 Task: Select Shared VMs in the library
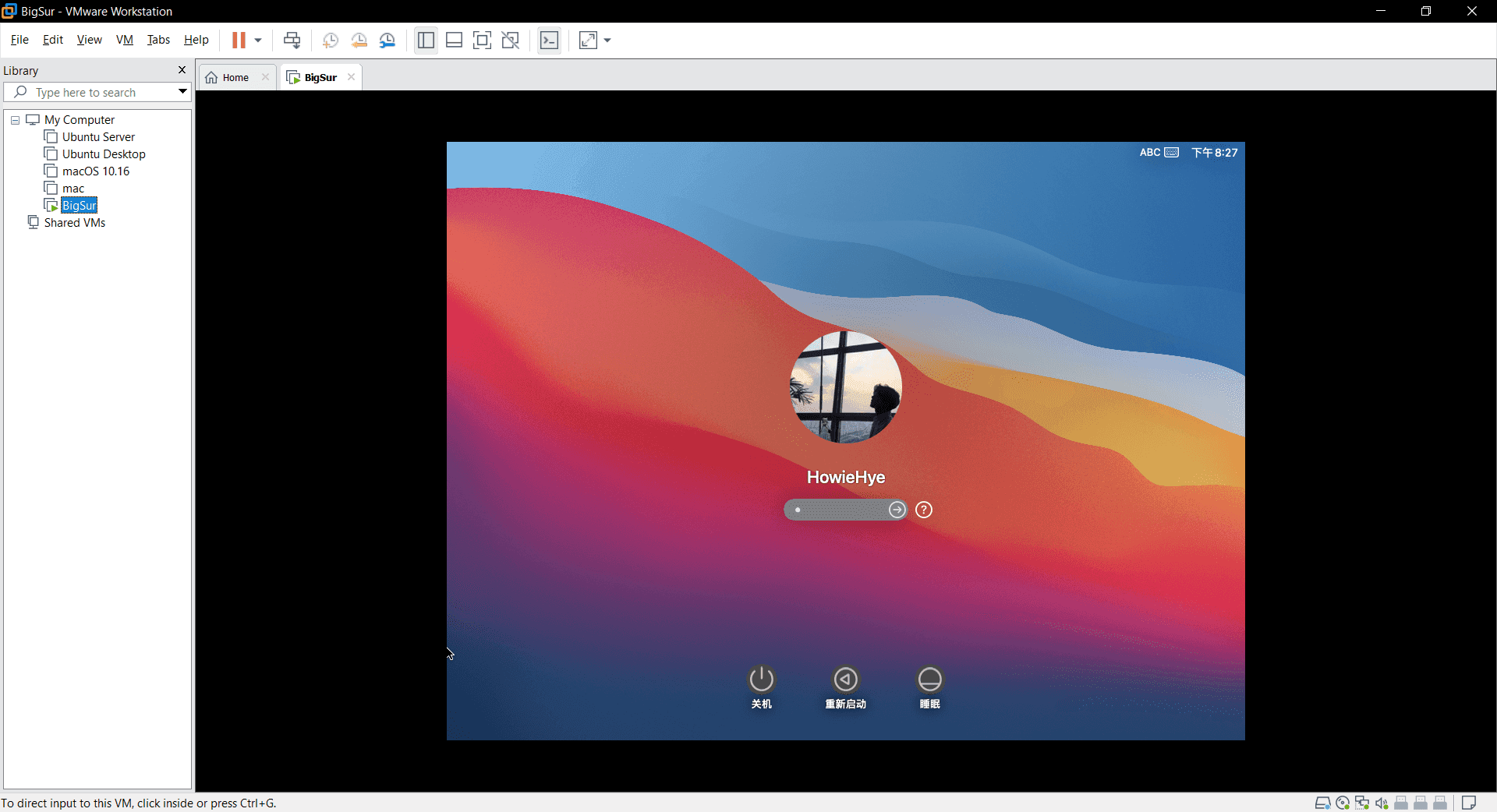pyautogui.click(x=74, y=223)
